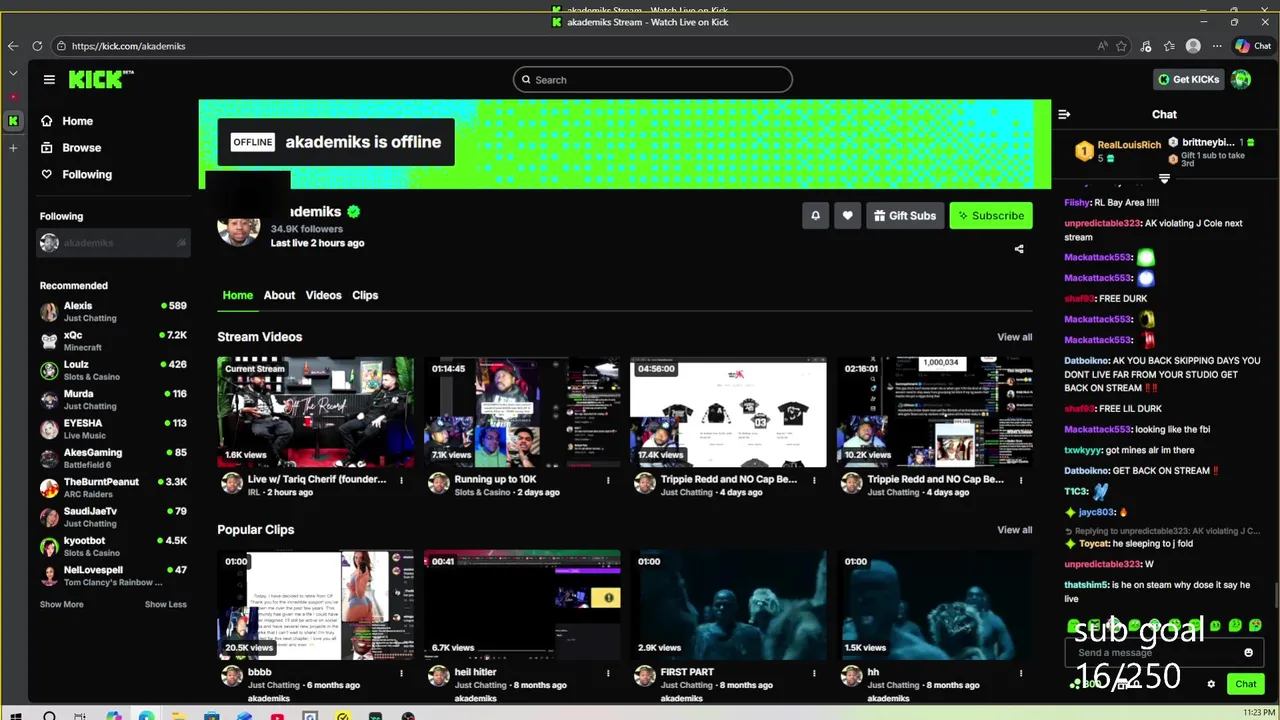1280x720 pixels.
Task: View site information icon beside URL
Action: point(62,46)
